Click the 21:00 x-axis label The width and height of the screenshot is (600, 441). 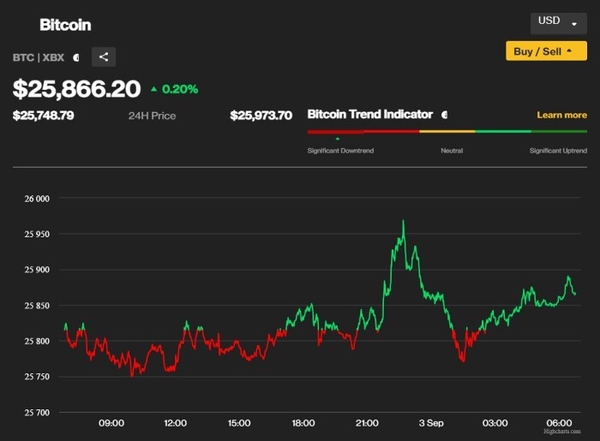367,423
